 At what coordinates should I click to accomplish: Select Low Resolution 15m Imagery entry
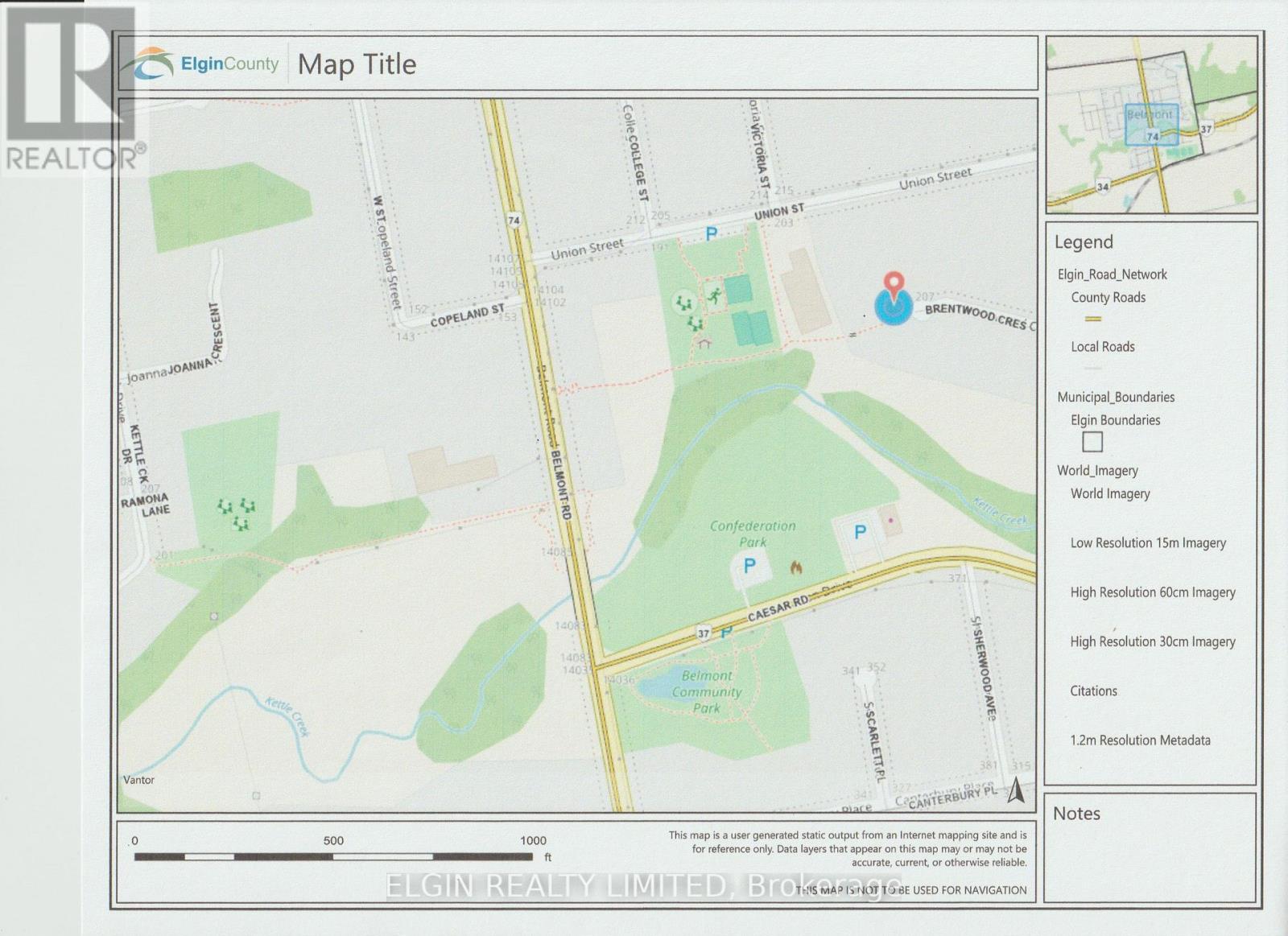(1148, 543)
